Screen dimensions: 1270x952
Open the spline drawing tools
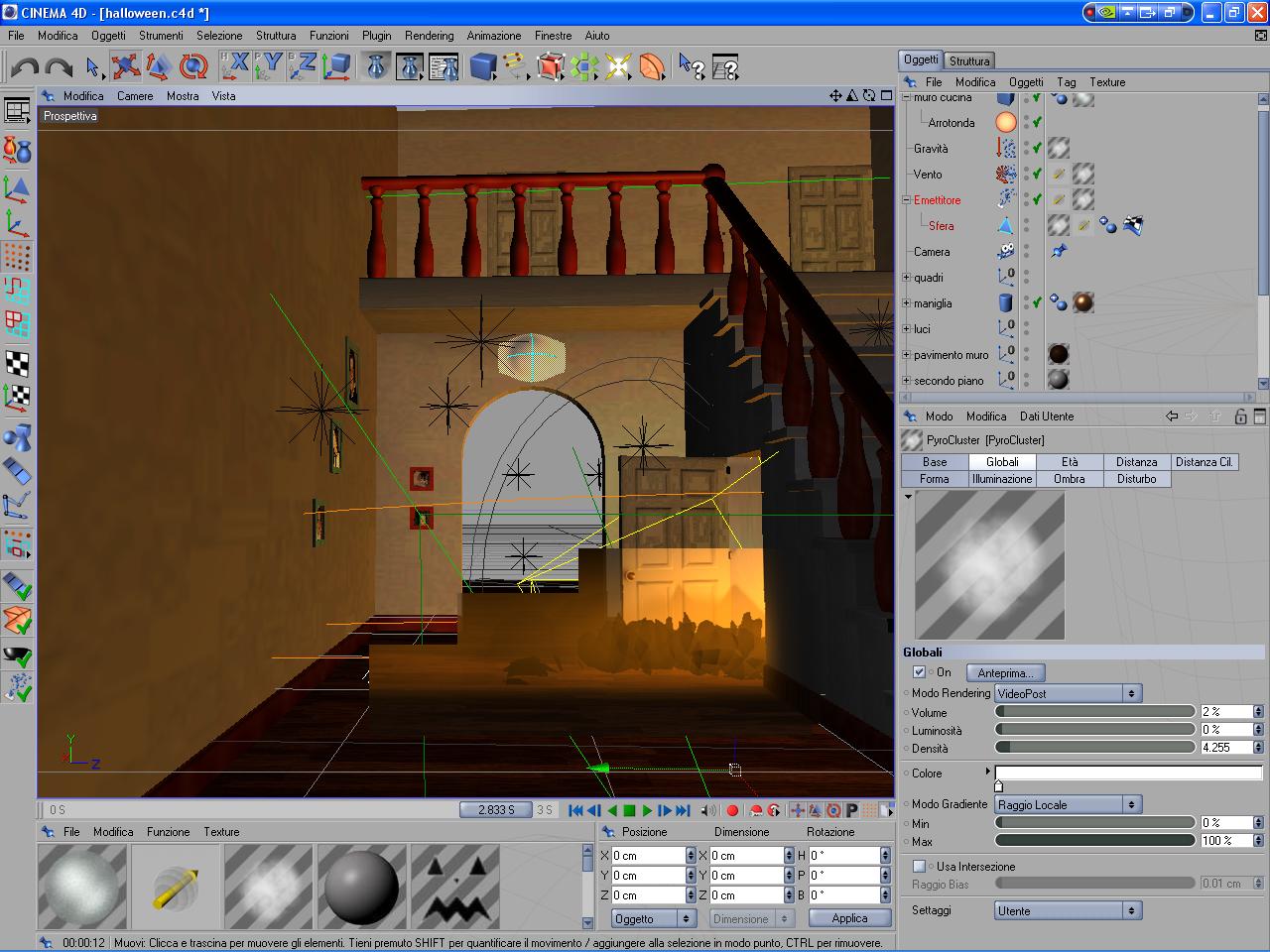click(516, 66)
